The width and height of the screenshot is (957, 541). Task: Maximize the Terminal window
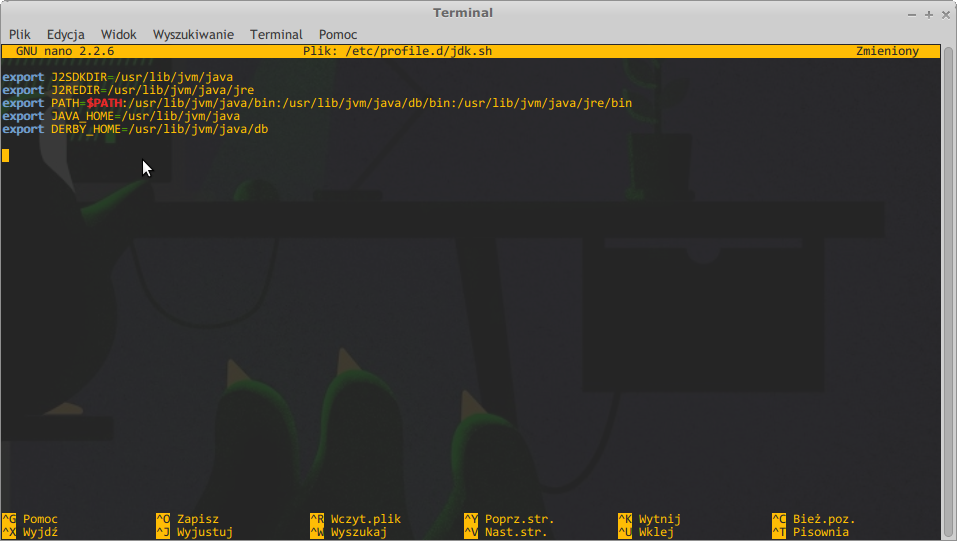point(929,15)
